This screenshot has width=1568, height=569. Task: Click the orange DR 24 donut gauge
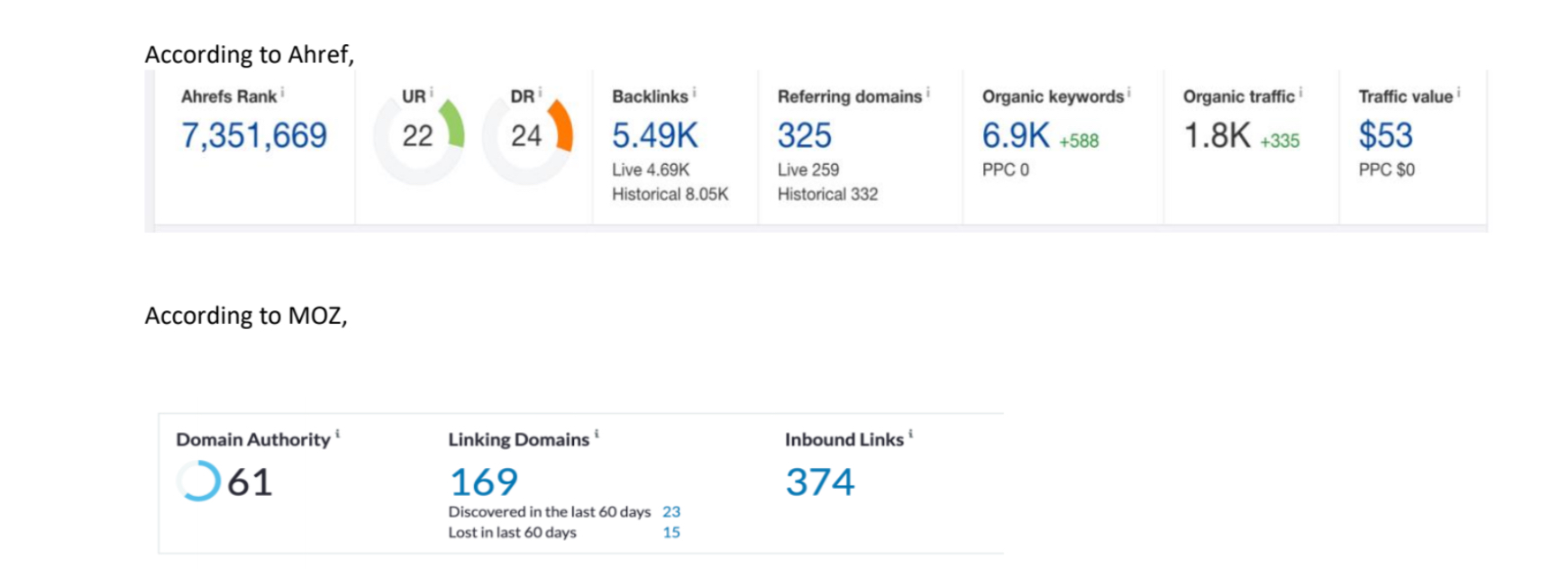tap(527, 138)
